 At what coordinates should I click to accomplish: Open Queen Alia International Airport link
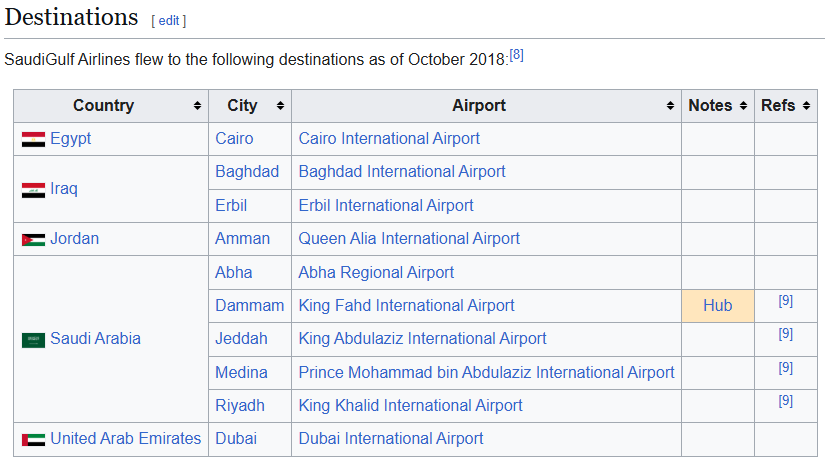pos(409,239)
